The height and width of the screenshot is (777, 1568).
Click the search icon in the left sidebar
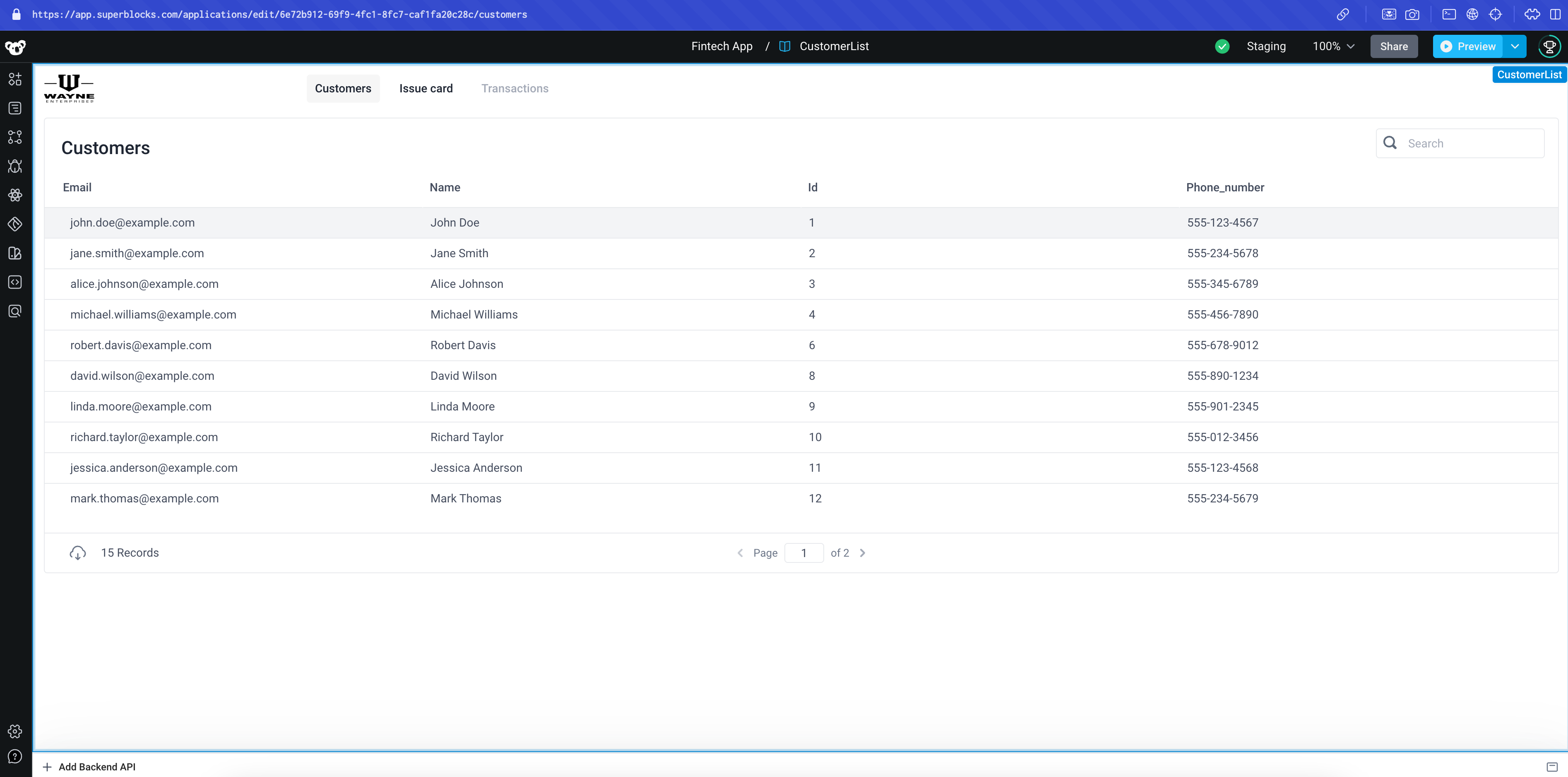click(x=14, y=311)
